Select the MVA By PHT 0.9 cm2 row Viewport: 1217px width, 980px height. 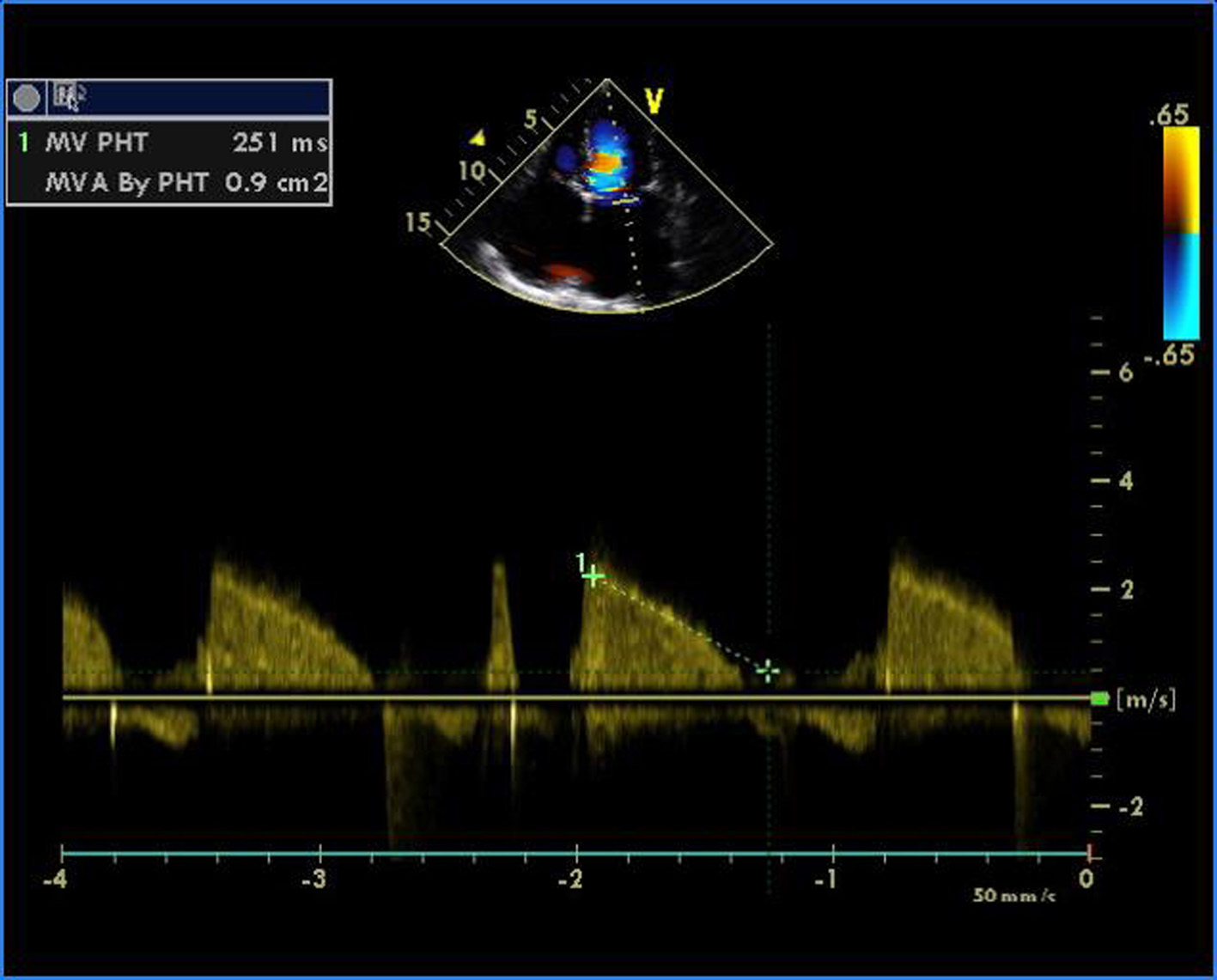point(169,182)
